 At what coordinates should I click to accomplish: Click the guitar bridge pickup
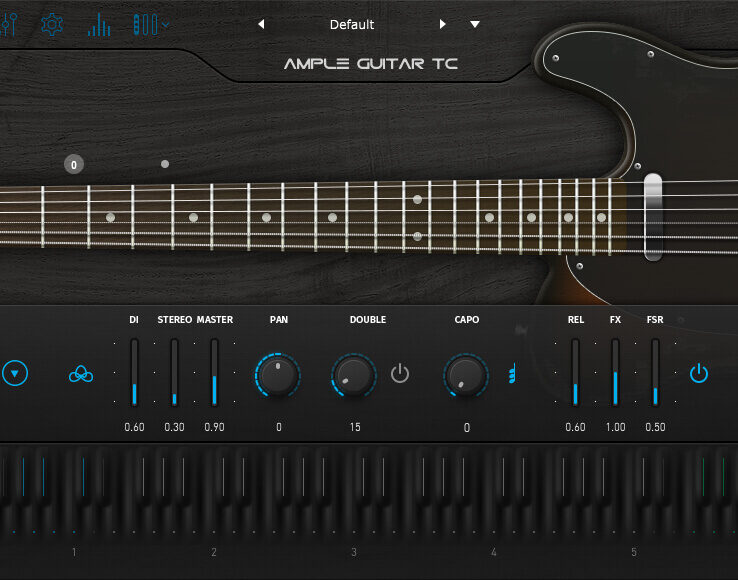pos(653,217)
